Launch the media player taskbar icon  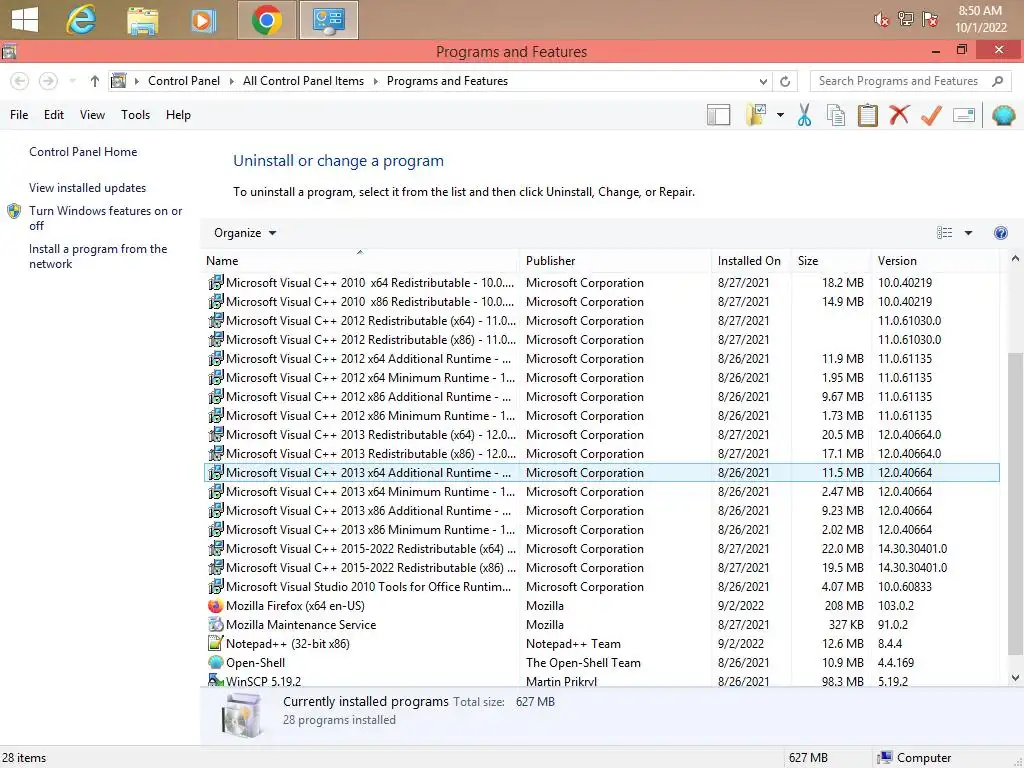pos(204,20)
